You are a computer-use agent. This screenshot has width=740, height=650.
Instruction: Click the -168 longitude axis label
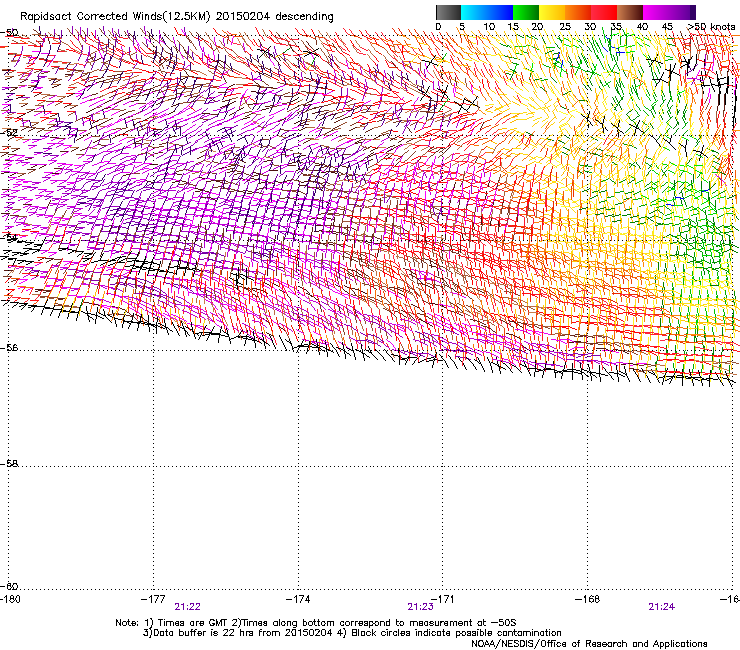588,599
